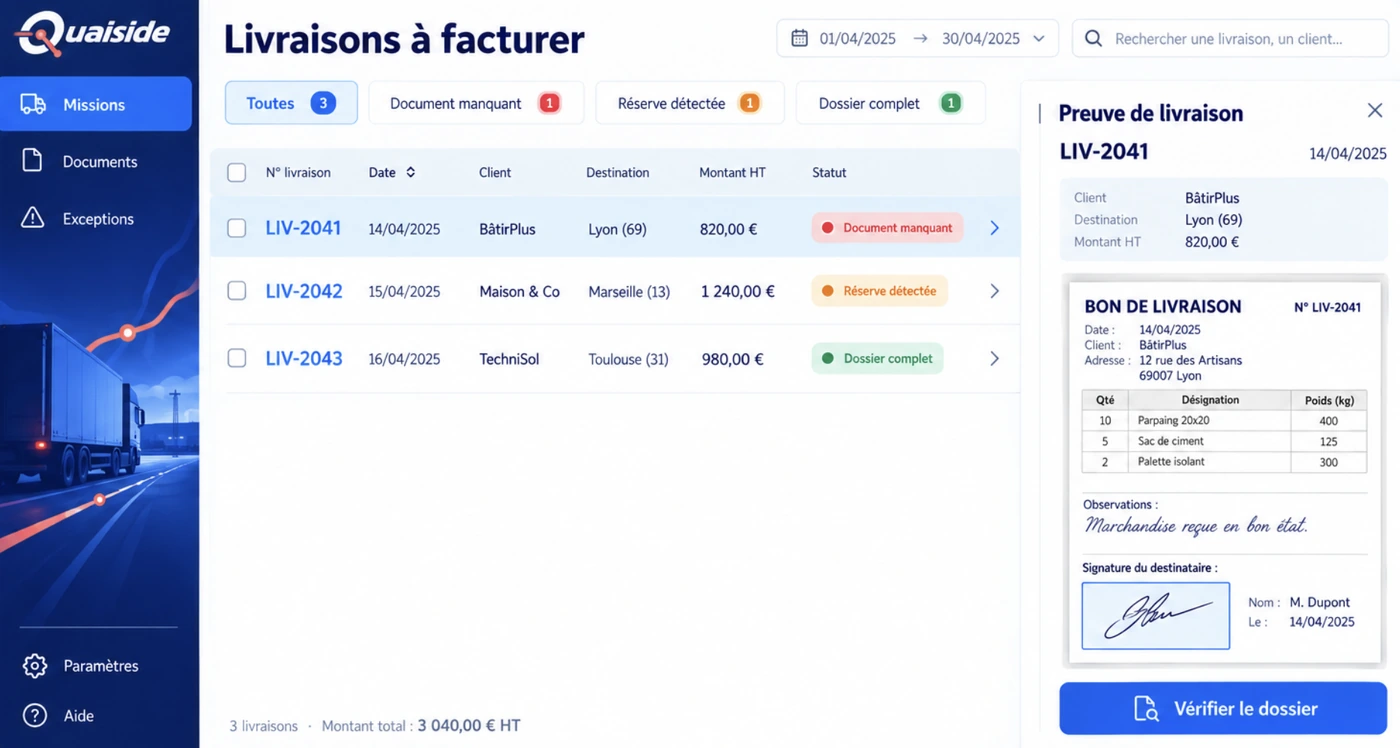Select the Réserve détectée filter tab
Image resolution: width=1400 pixels, height=748 pixels.
coord(690,103)
